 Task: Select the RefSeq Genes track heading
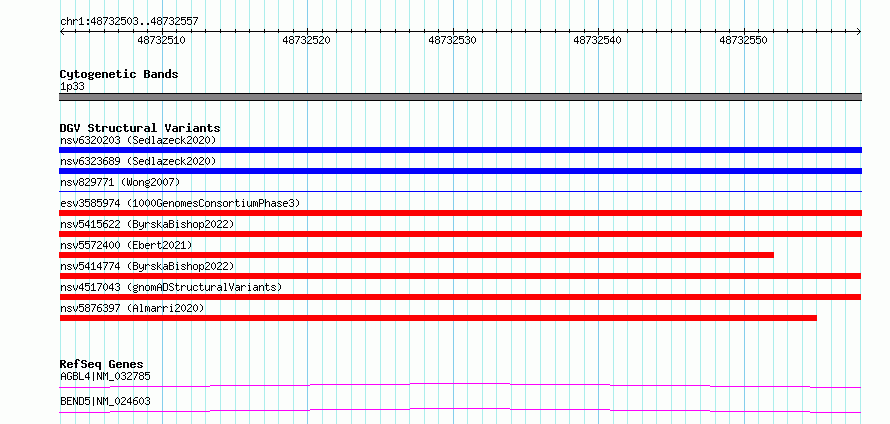102,364
